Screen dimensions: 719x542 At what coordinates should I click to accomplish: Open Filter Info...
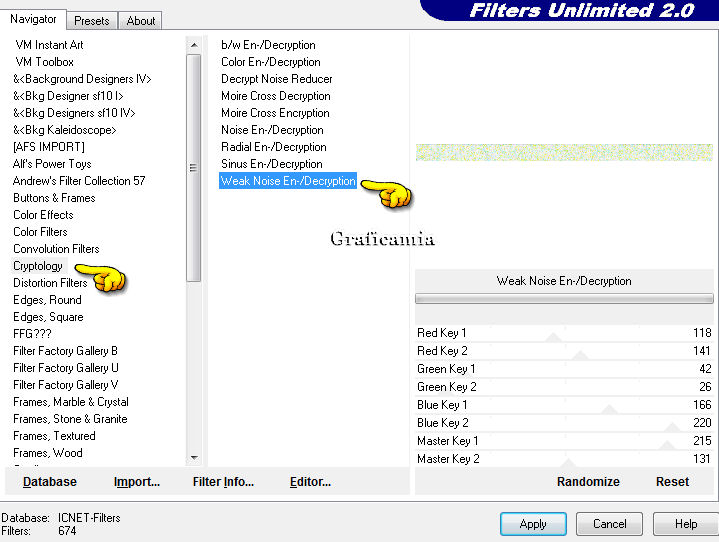(223, 481)
